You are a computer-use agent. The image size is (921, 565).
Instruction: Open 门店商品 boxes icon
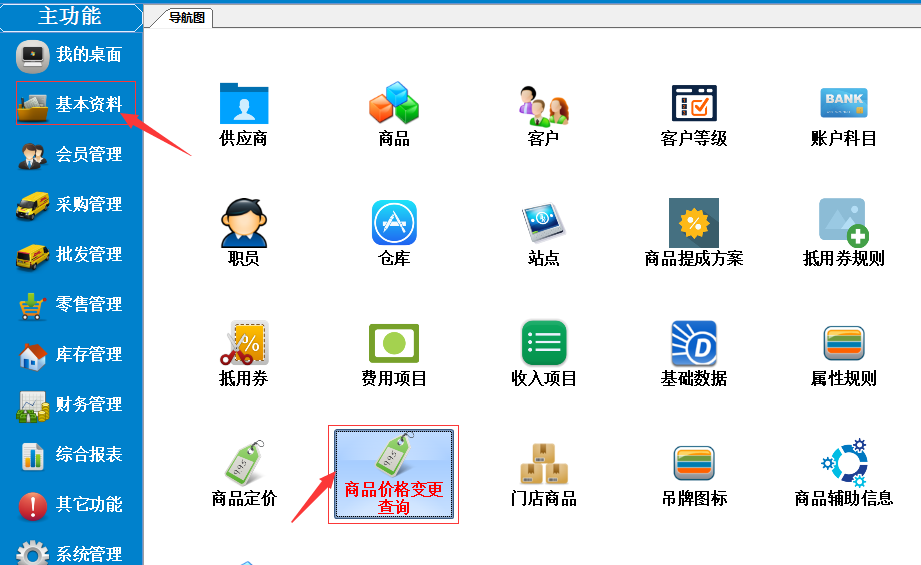coord(544,475)
